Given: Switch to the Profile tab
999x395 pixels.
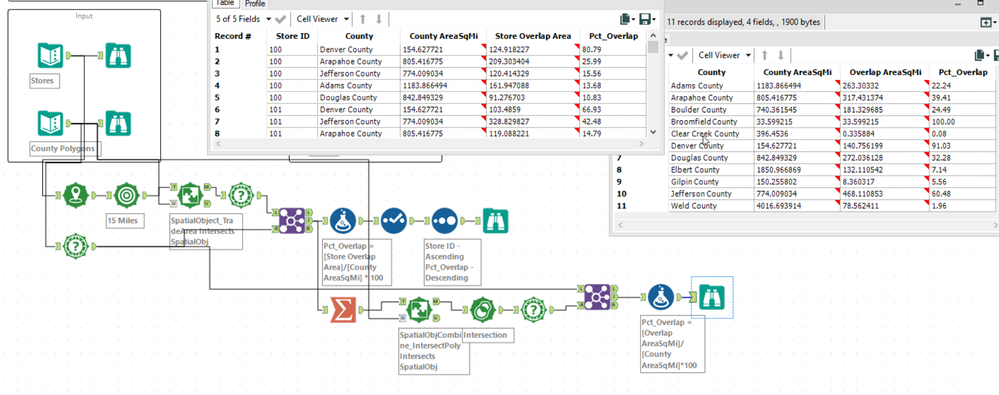Looking at the screenshot, I should point(255,4).
